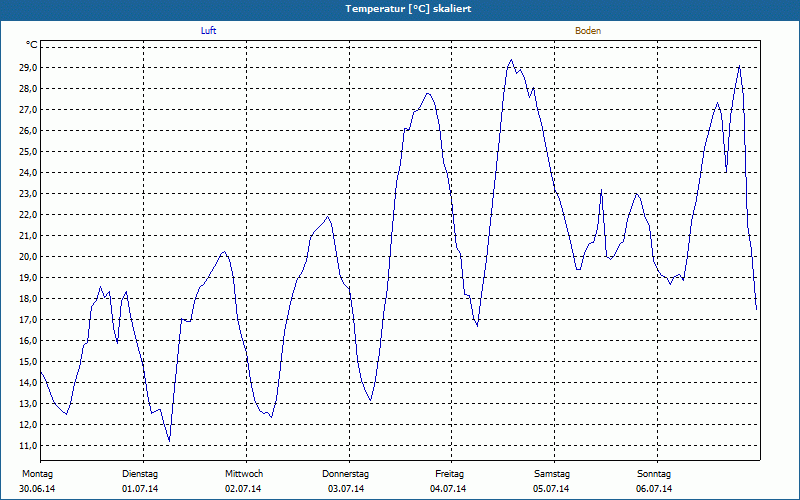Viewport: 800px width, 500px height.
Task: Click the date 03.07.14
Action: click(x=346, y=489)
